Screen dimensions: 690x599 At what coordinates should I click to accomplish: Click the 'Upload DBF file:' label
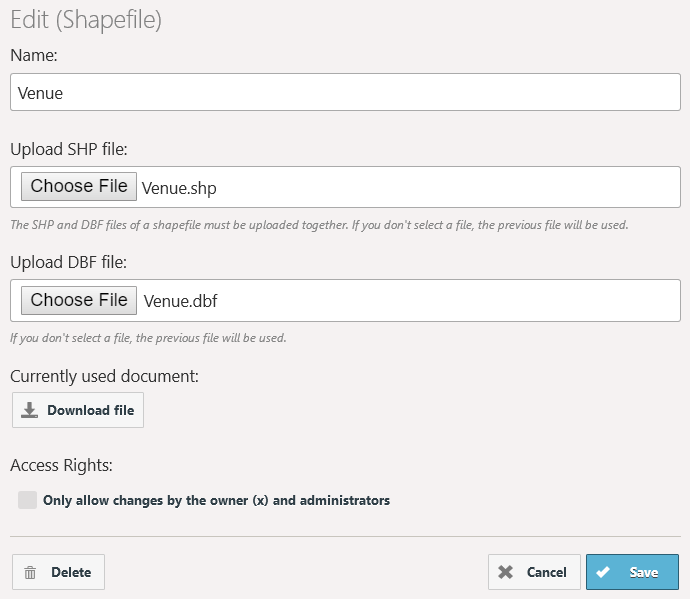[68, 262]
